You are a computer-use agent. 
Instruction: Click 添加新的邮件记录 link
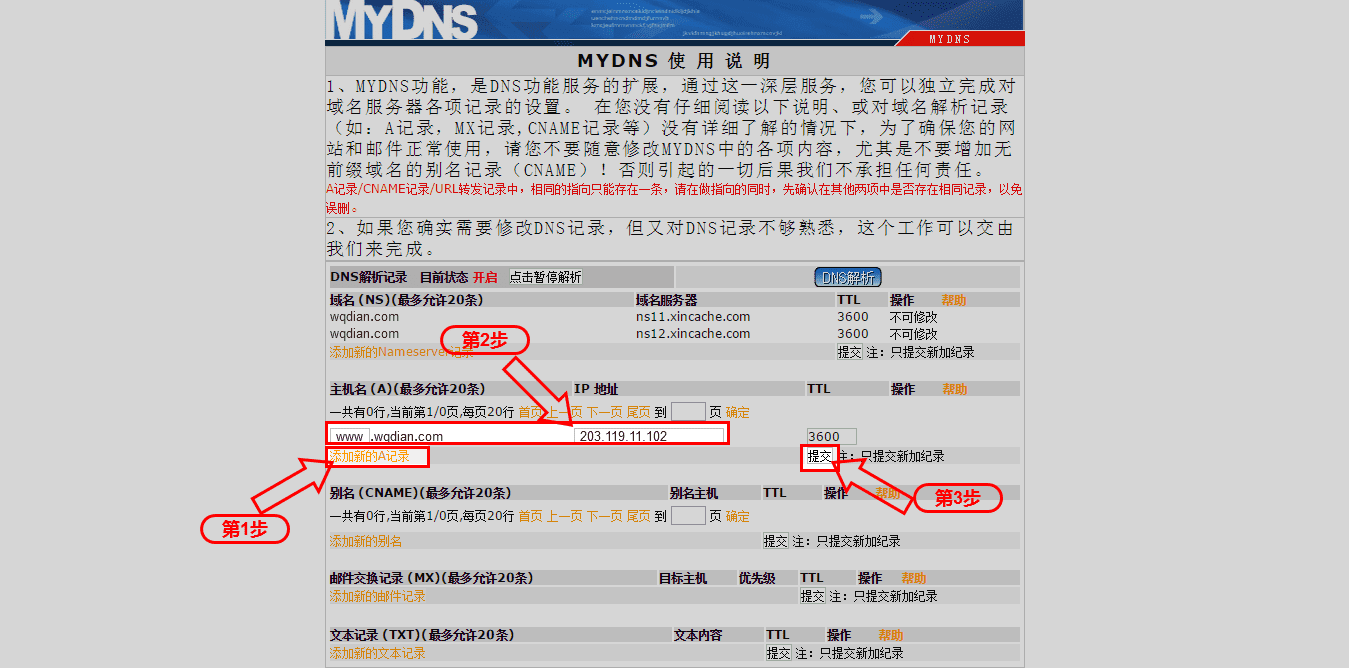[x=378, y=596]
